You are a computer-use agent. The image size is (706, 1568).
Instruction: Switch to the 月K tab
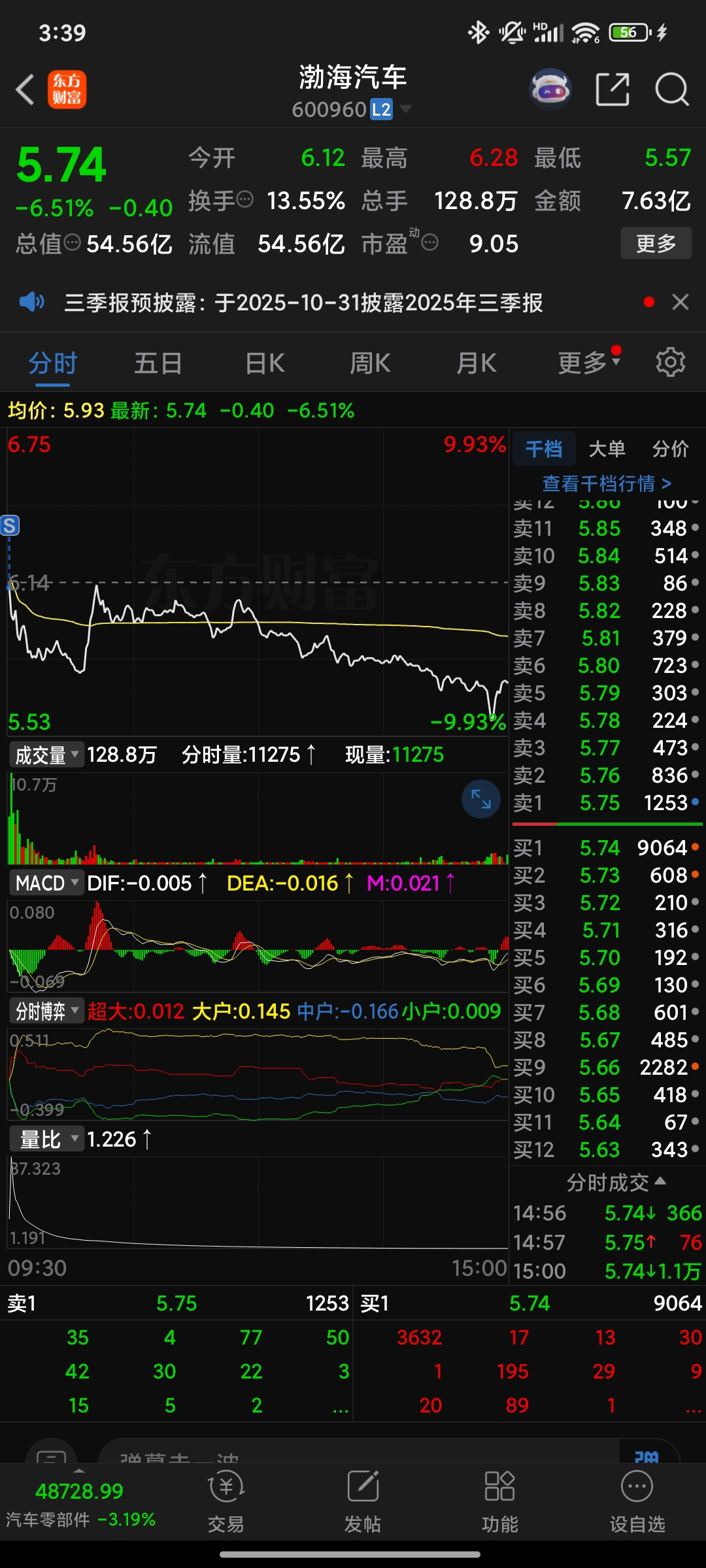coord(477,363)
